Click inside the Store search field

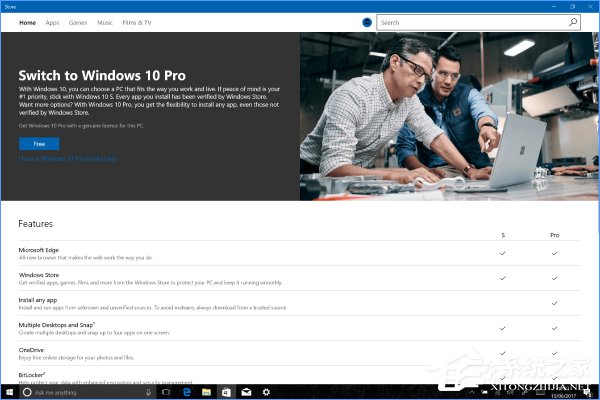coord(470,21)
